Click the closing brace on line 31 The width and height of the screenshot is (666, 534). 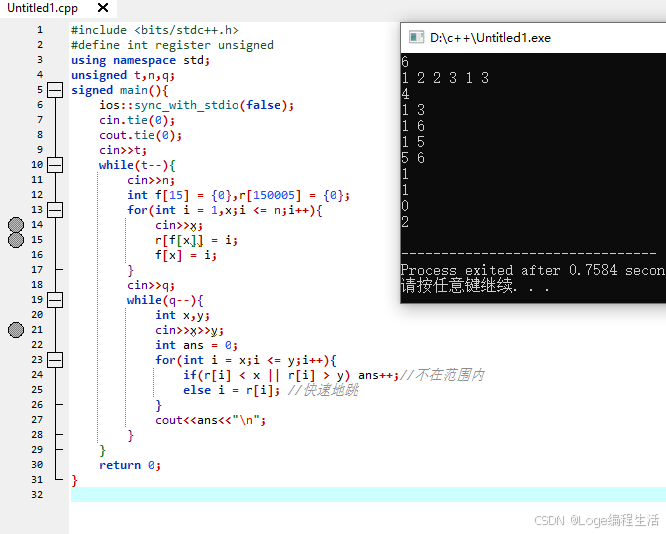point(74,480)
